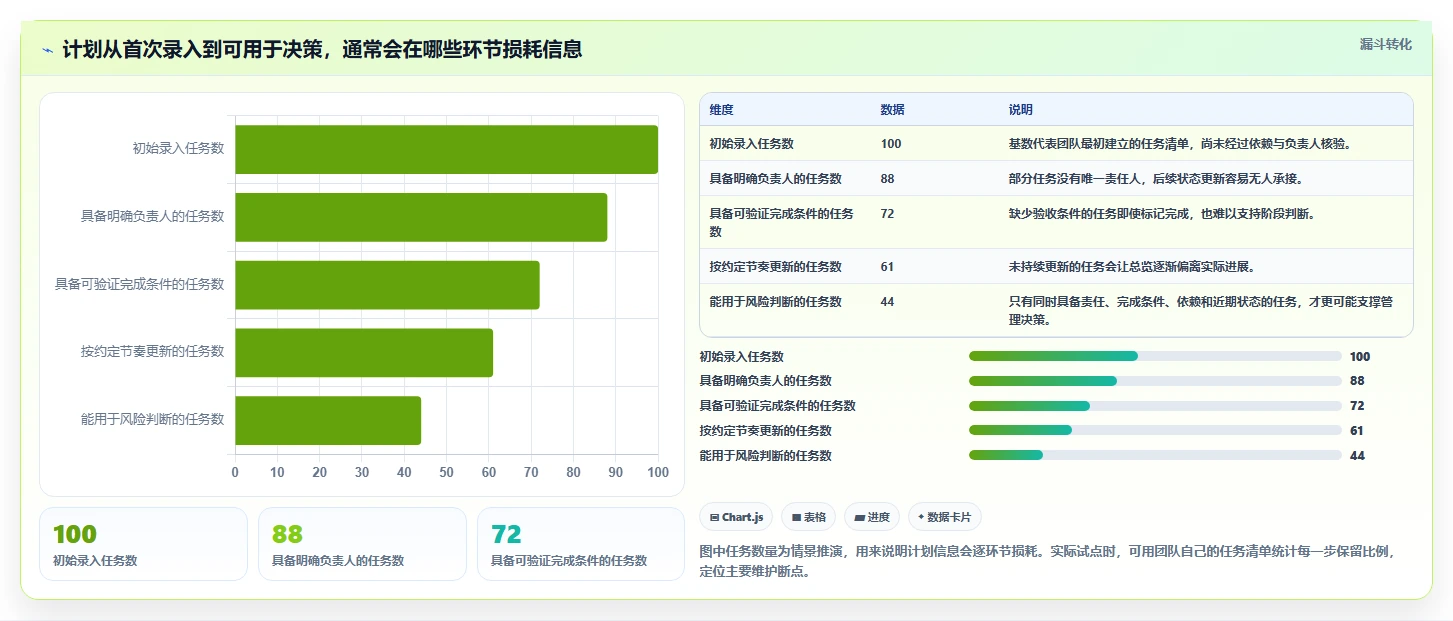The width and height of the screenshot is (1453, 621).
Task: Click the progress bar for 具备可验证完成条件的任务数
Action: pos(1155,406)
